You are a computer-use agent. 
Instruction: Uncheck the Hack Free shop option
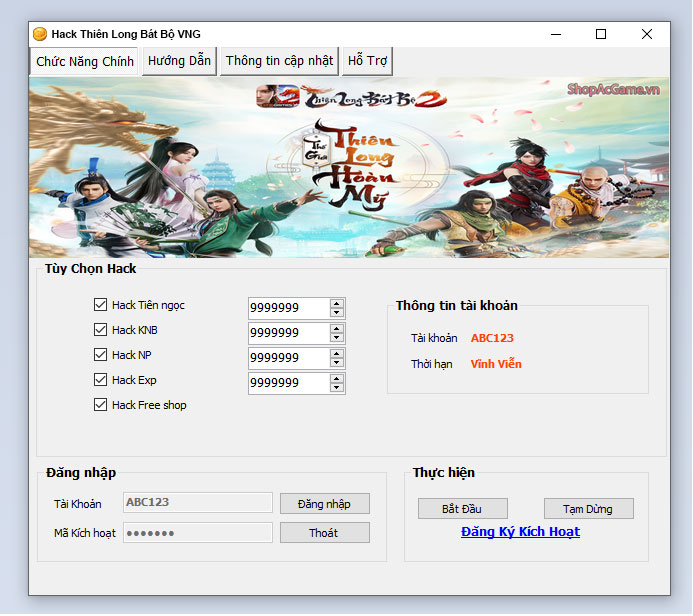(100, 405)
